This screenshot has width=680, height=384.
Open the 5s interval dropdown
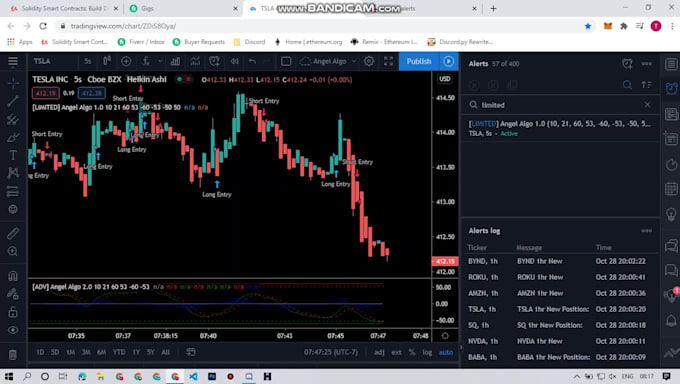click(88, 61)
